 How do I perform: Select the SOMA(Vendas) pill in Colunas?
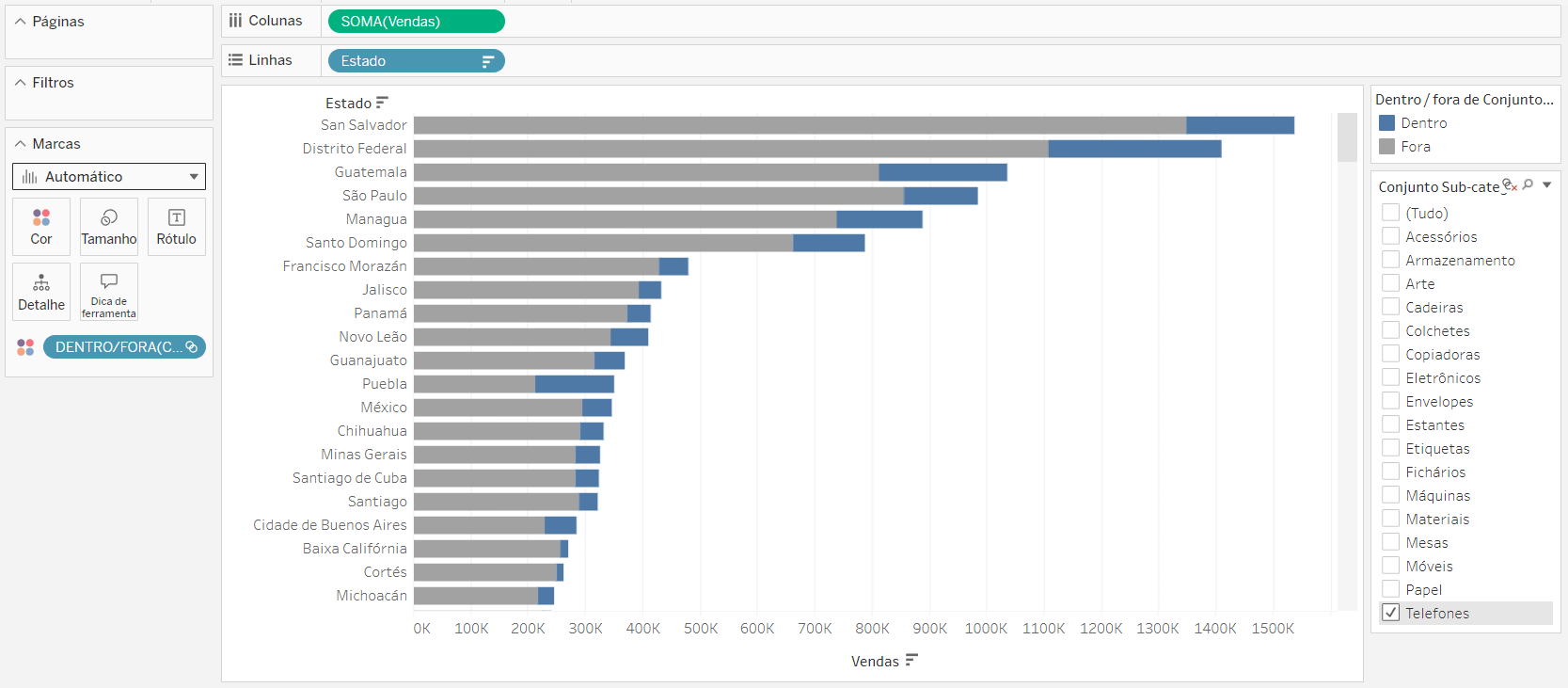(x=417, y=21)
